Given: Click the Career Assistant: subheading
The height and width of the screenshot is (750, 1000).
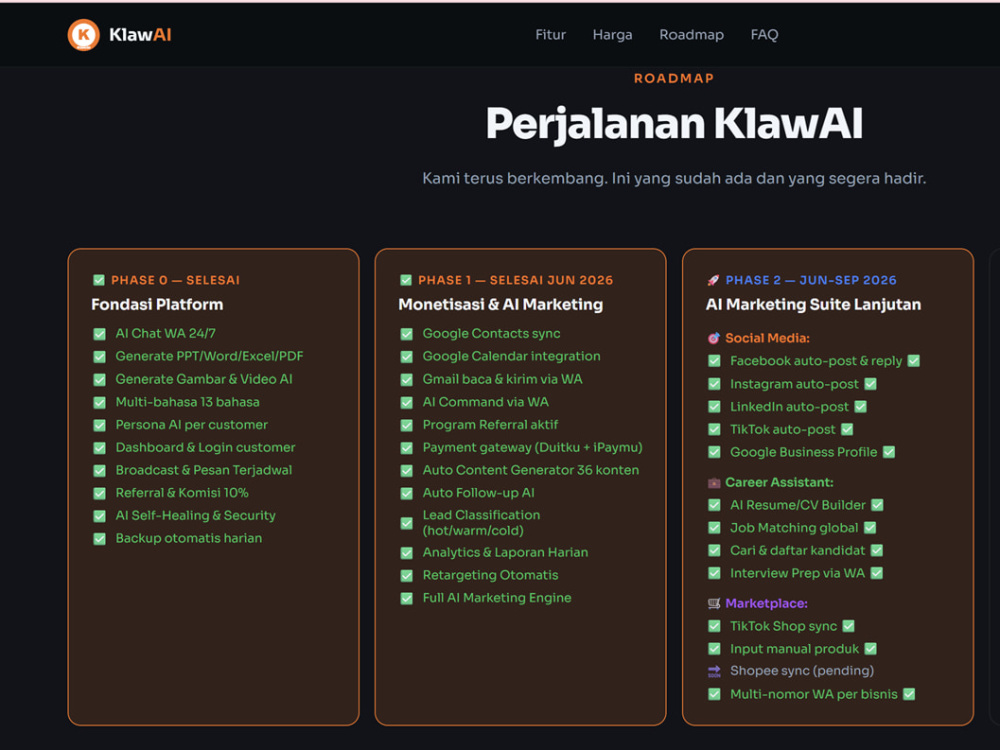Looking at the screenshot, I should pos(779,483).
